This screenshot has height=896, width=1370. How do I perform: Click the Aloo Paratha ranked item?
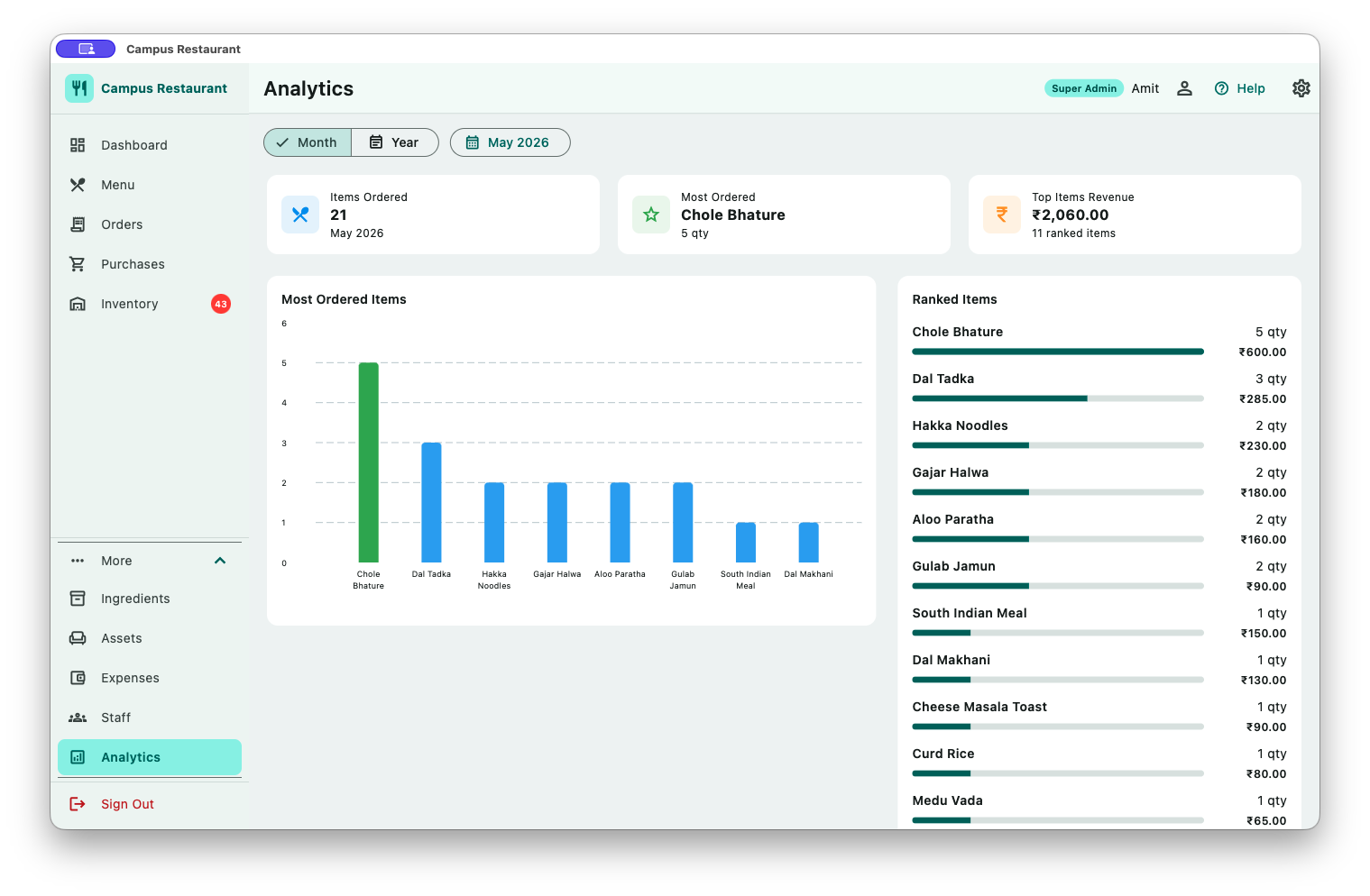point(1099,529)
